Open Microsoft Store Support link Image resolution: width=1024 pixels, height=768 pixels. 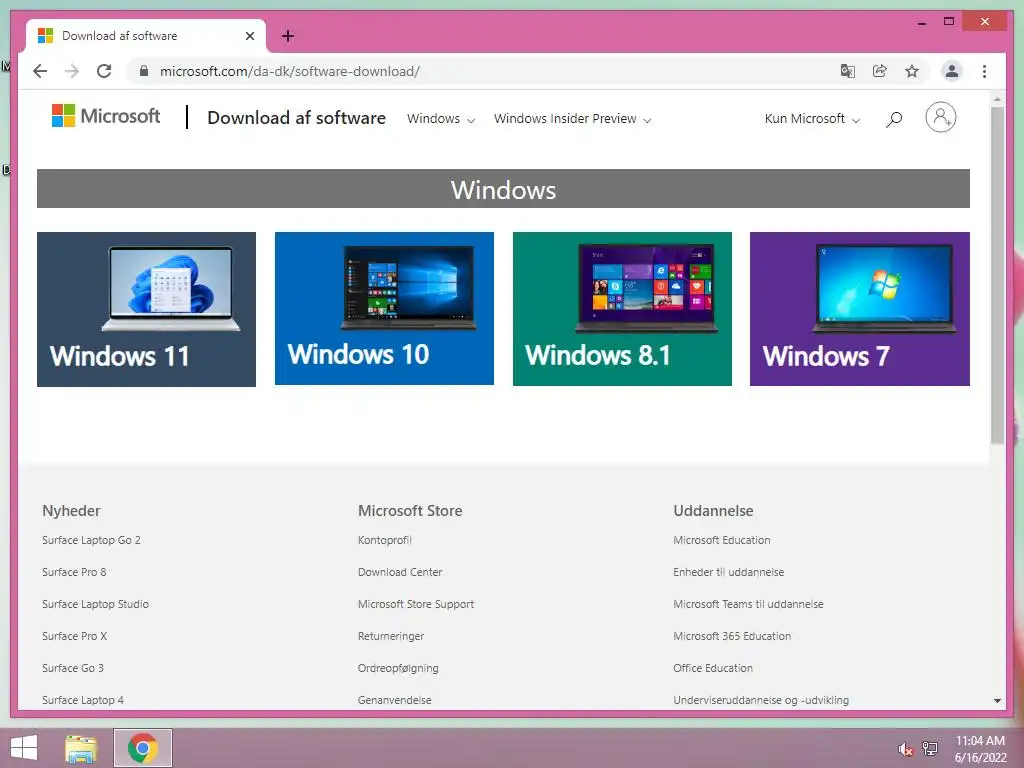[416, 604]
